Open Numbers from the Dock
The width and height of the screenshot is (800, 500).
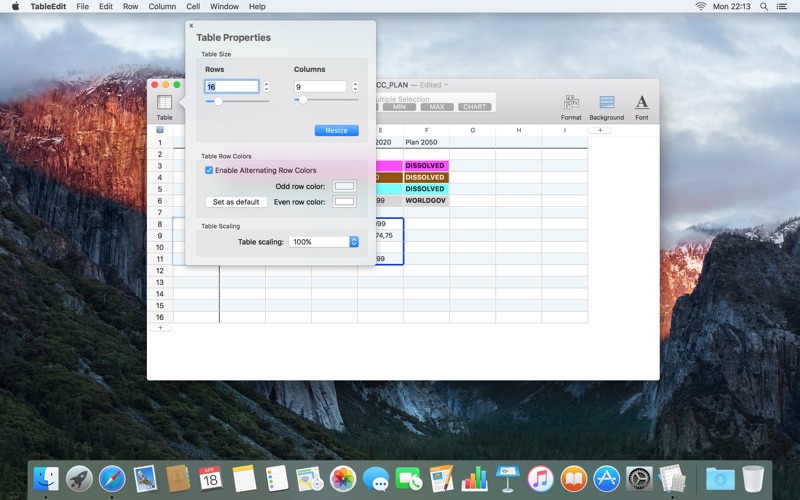(474, 479)
